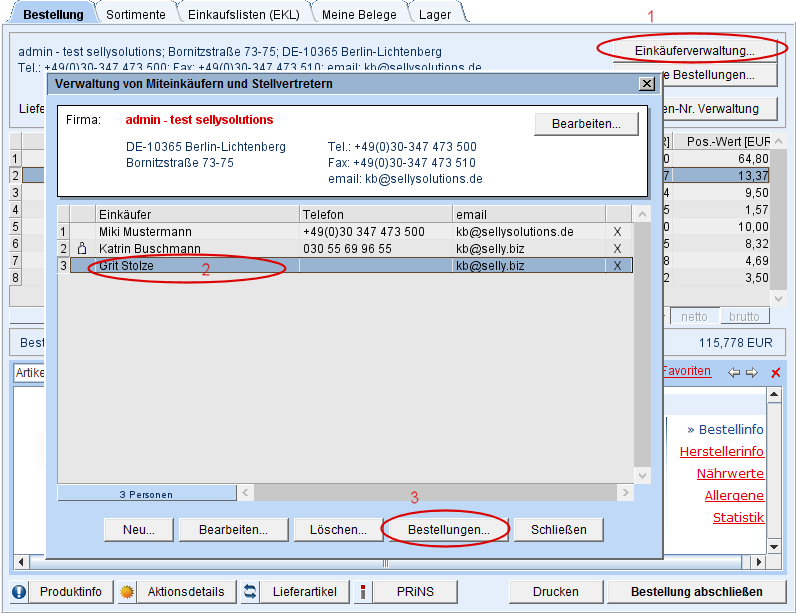Click Bestellungen button in dialog
The height and width of the screenshot is (613, 796).
coord(446,529)
